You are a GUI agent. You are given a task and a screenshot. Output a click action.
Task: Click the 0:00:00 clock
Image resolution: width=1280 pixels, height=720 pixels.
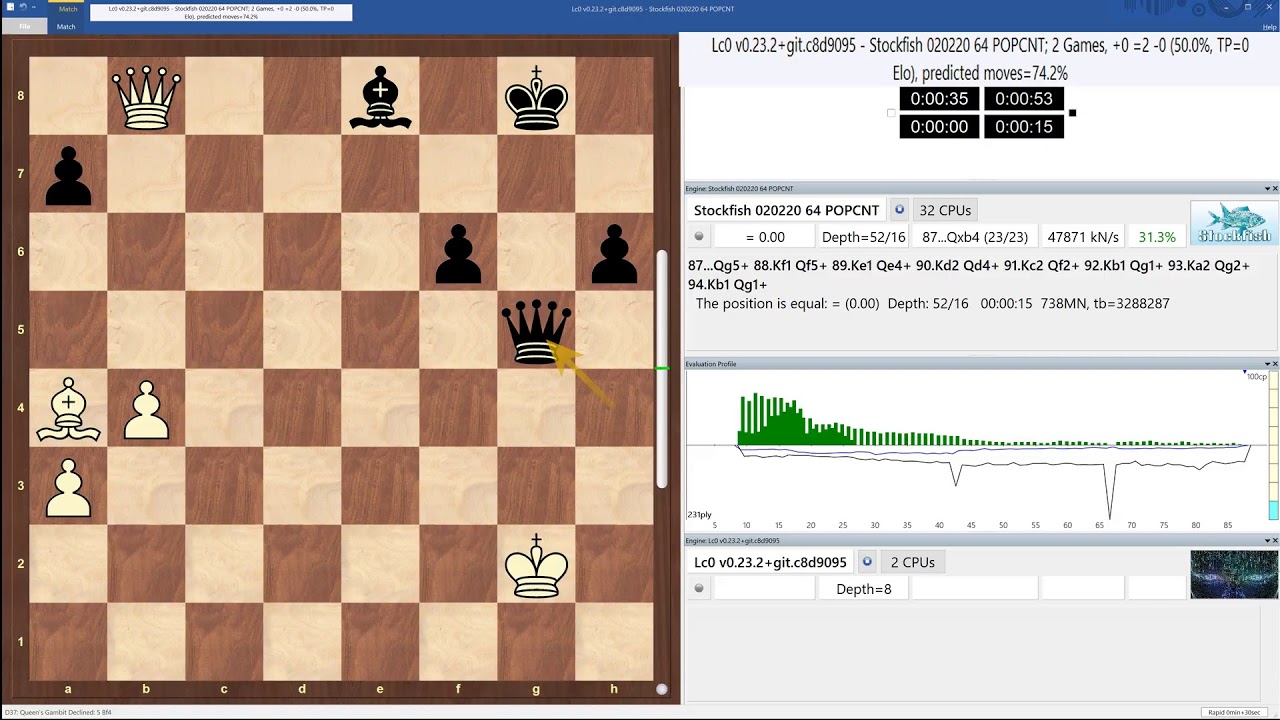939,127
